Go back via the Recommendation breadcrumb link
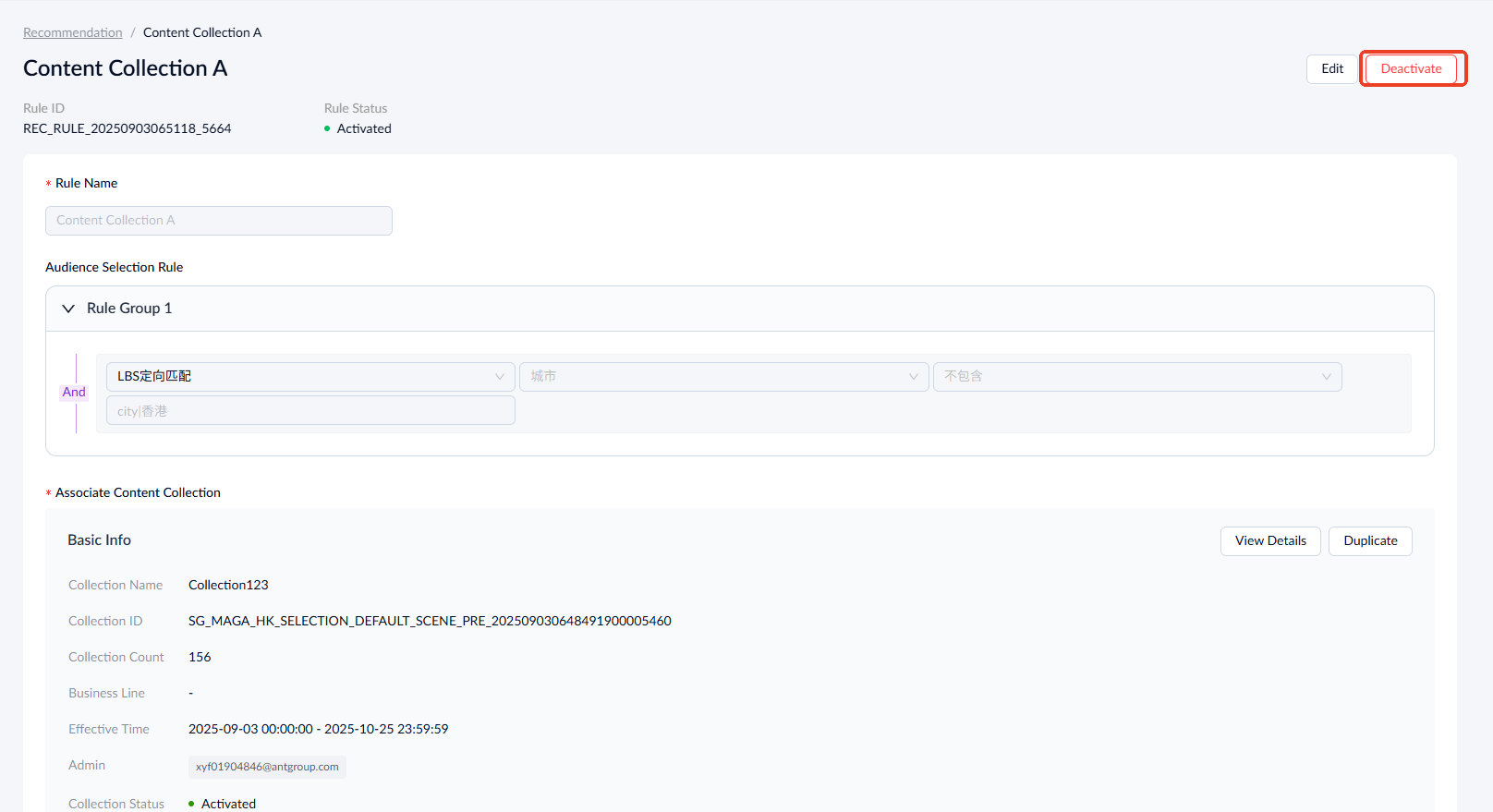The image size is (1493, 812). tap(73, 33)
